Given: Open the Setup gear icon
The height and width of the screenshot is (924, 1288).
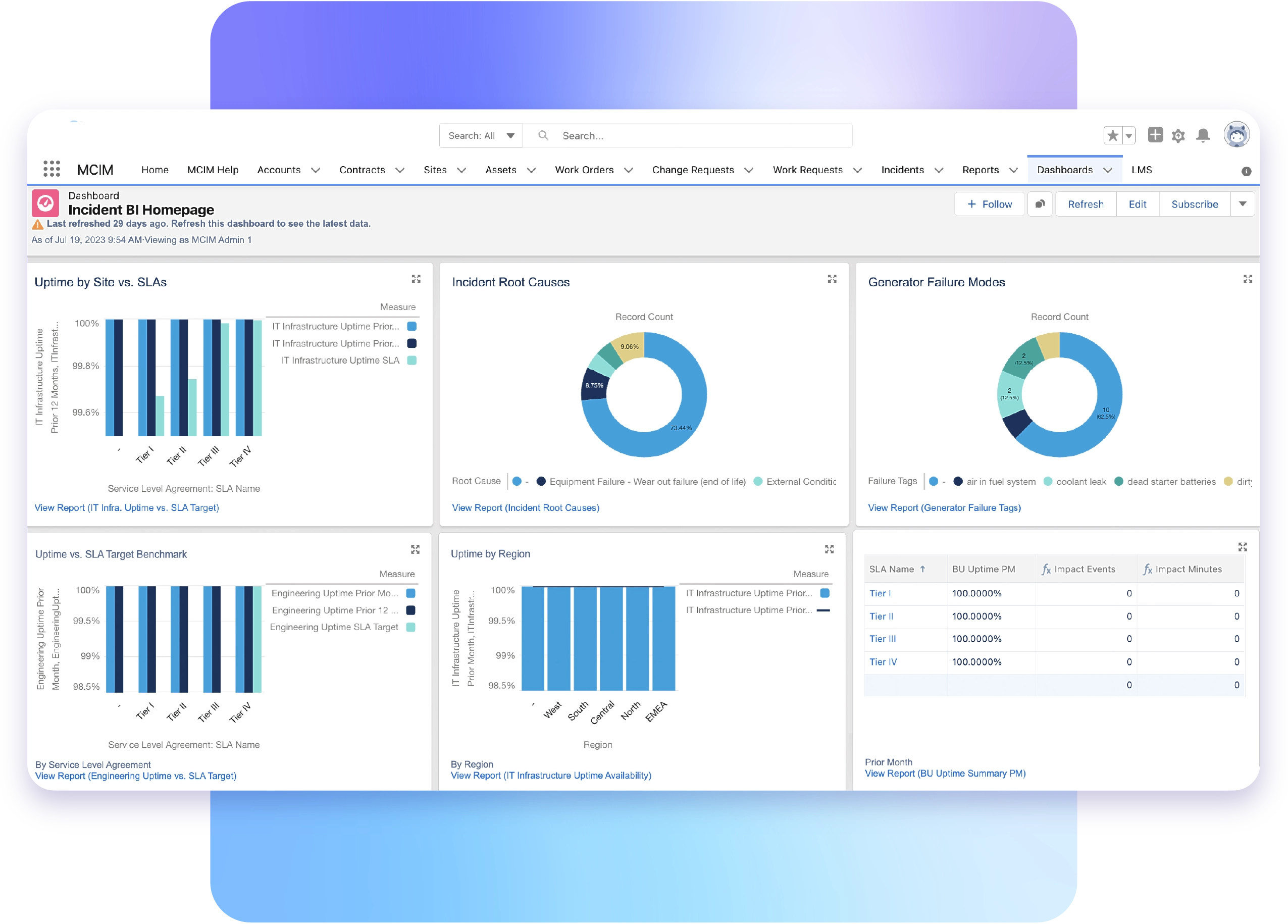Looking at the screenshot, I should (1178, 135).
